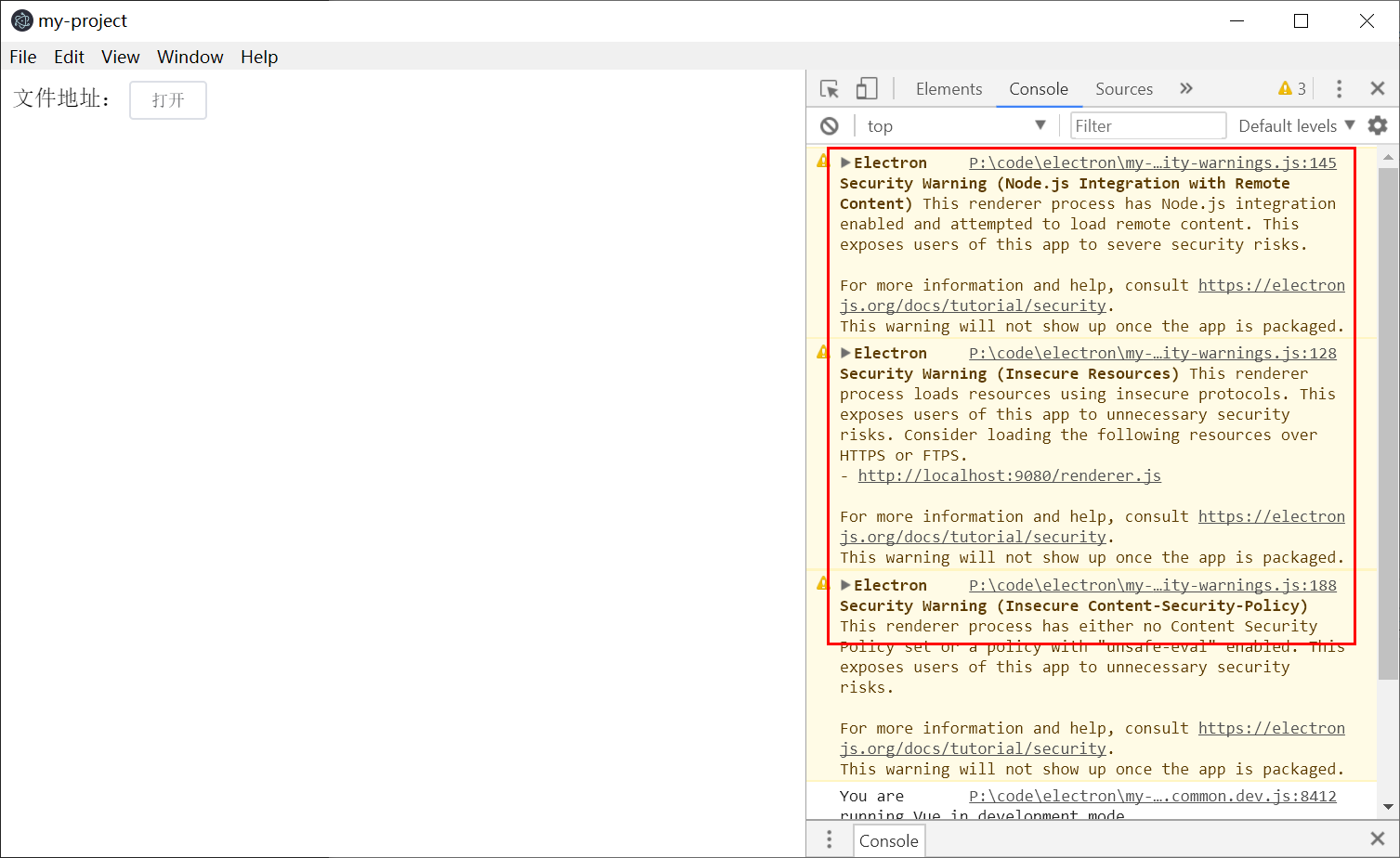Open the DevTools three-dot customize menu
Image resolution: width=1400 pixels, height=858 pixels.
click(x=1339, y=89)
